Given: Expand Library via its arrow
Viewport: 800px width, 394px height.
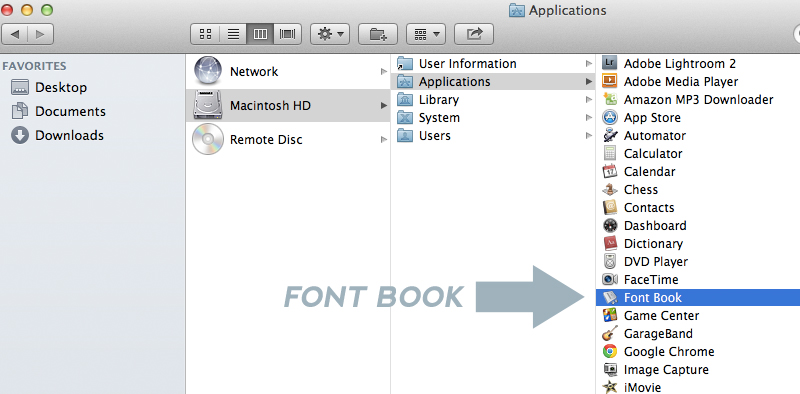Looking at the screenshot, I should 589,100.
